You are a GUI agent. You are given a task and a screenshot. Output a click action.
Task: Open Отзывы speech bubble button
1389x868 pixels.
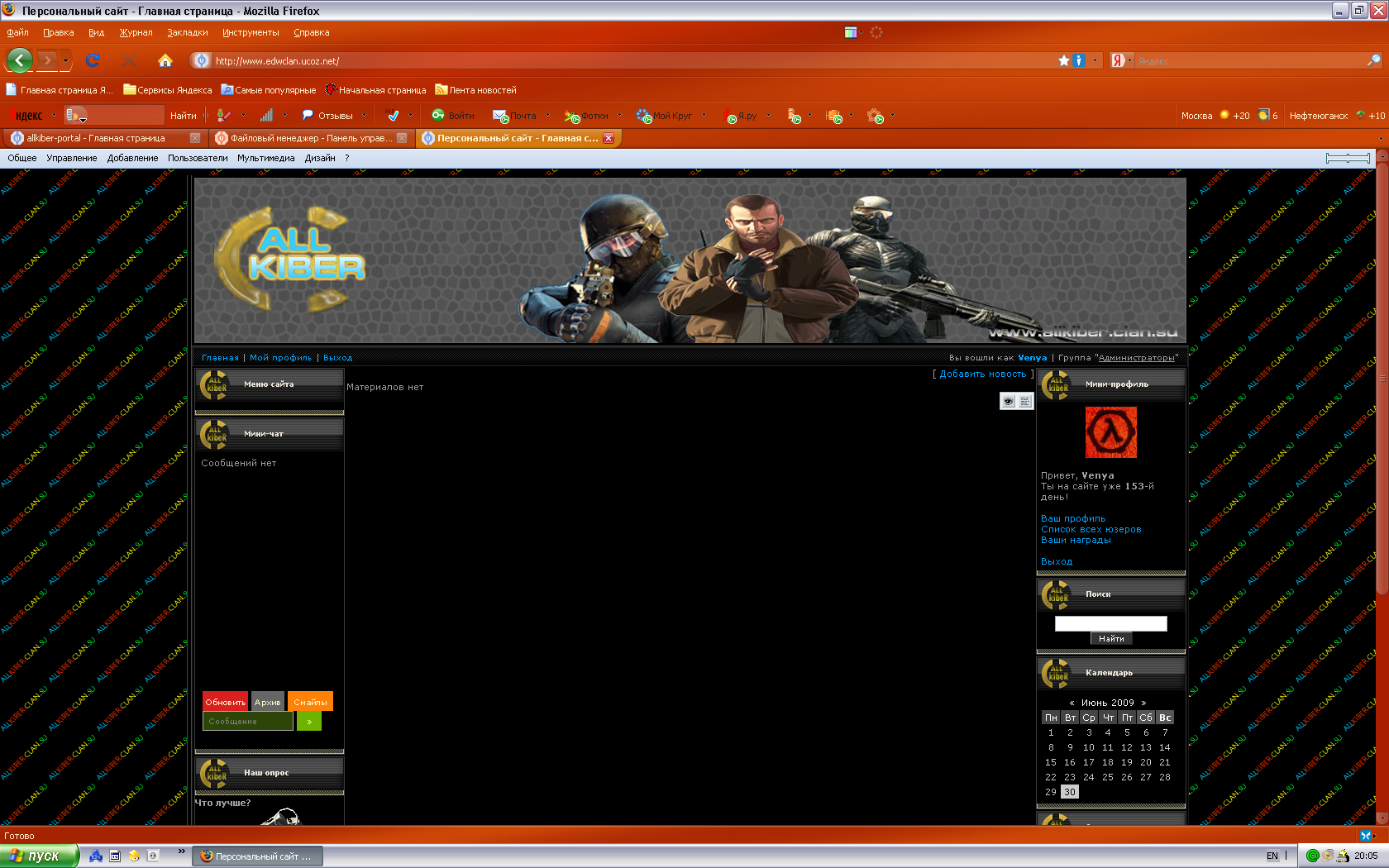tap(327, 116)
